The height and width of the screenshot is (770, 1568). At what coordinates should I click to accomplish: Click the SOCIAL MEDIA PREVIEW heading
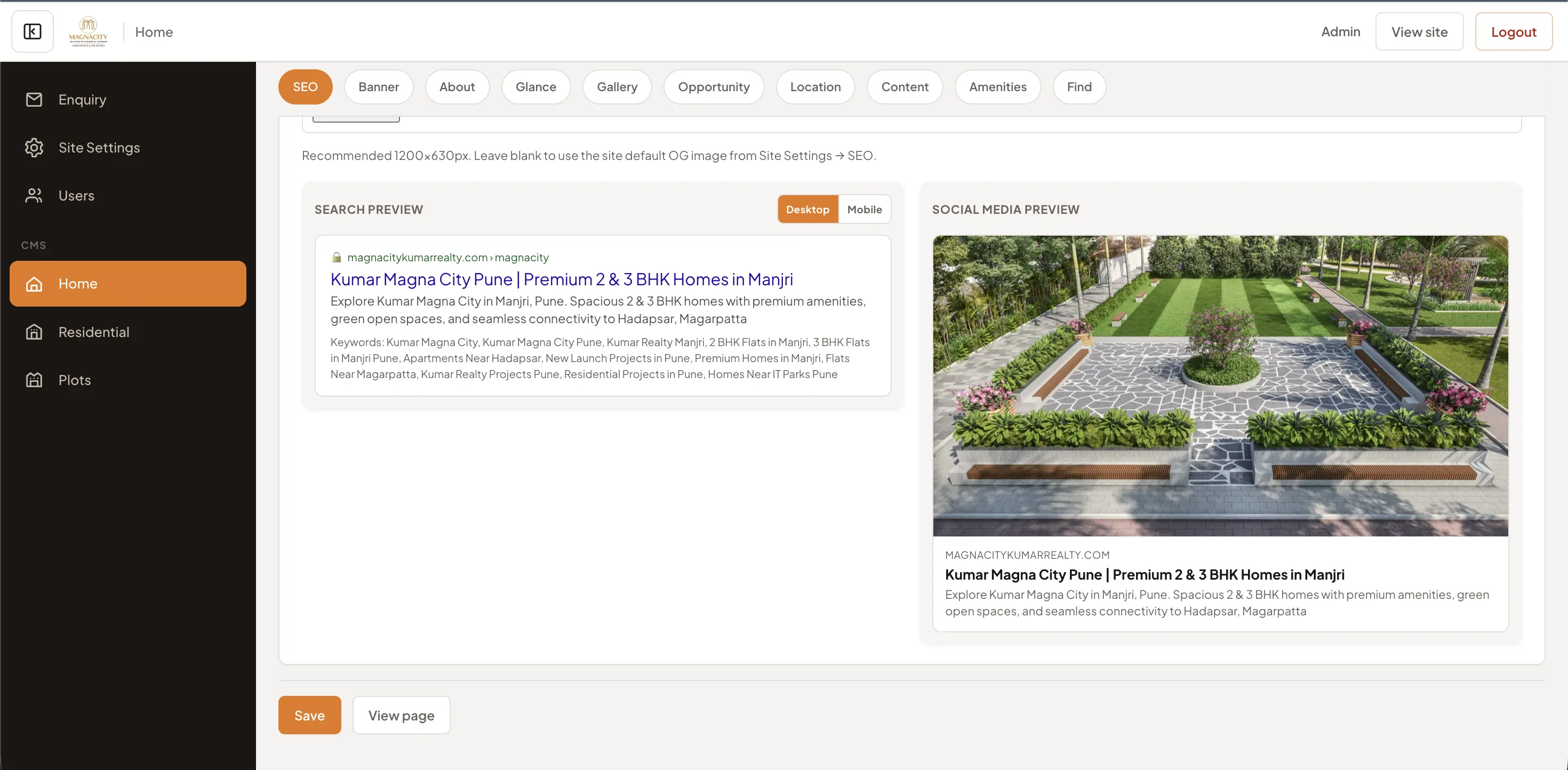(x=1005, y=210)
